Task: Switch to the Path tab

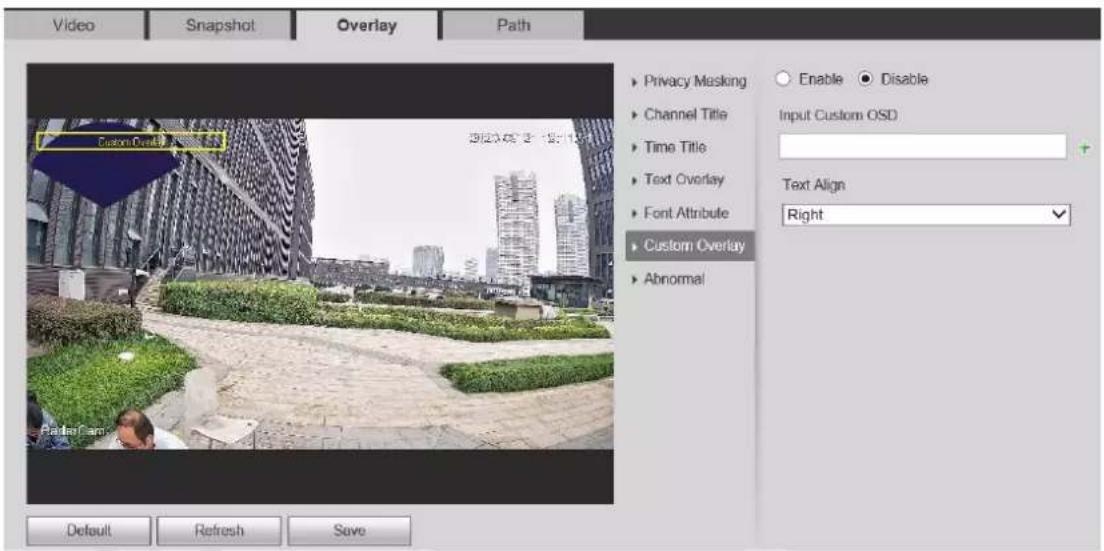Action: (513, 25)
